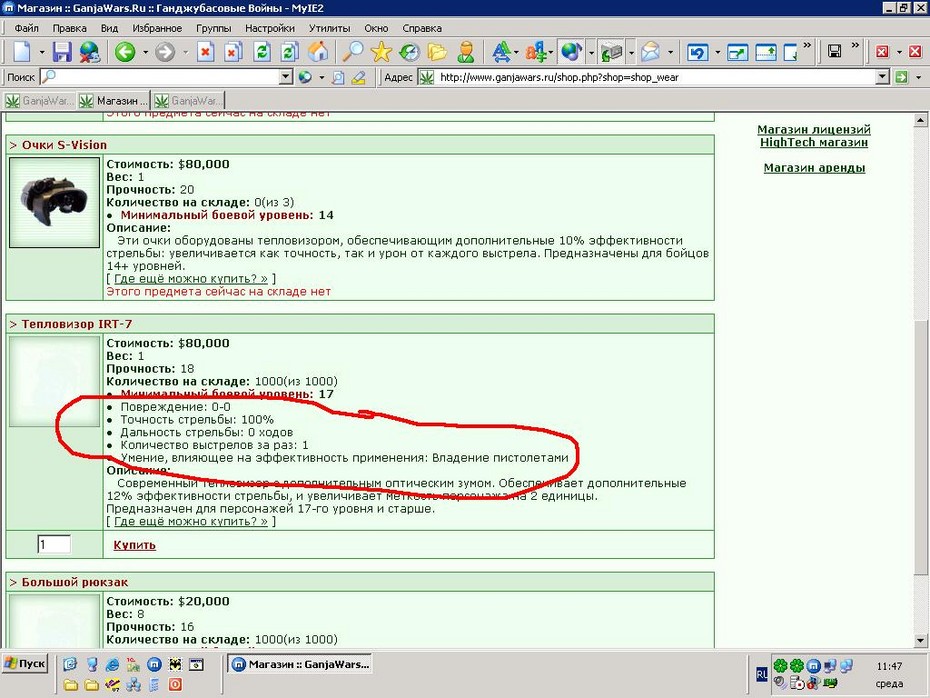Click the green Go arrow beside the address bar
Viewport: 930px width, 698px height.
tap(902, 77)
